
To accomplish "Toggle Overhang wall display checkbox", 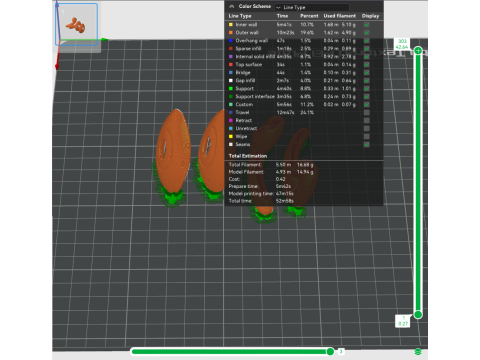I will click(367, 41).
